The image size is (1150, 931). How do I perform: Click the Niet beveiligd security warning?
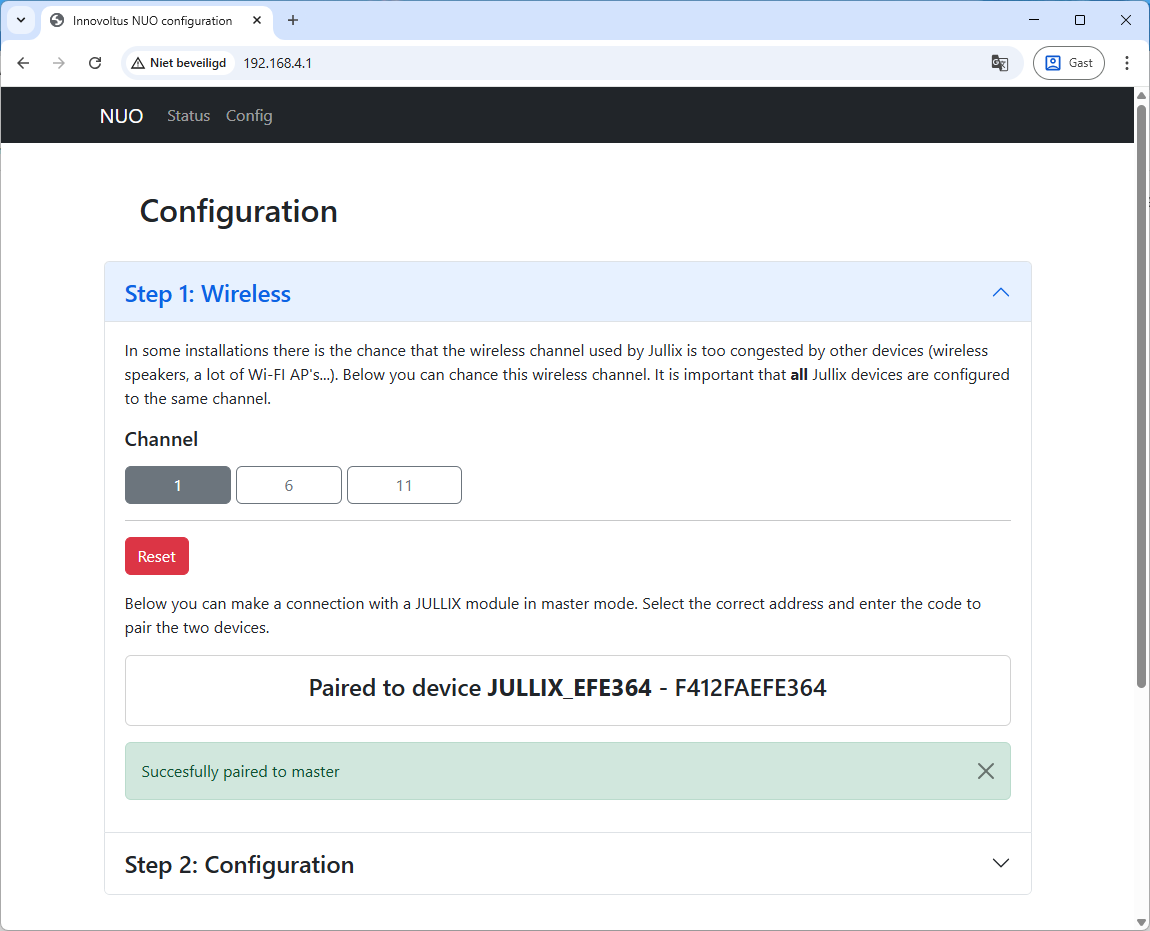[x=179, y=63]
